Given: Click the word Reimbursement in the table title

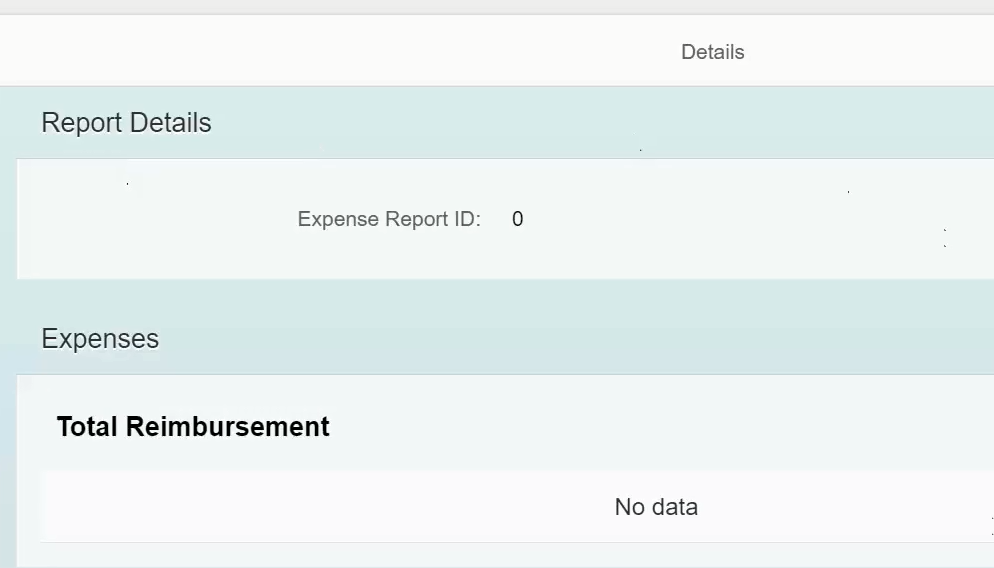Looking at the screenshot, I should click(x=228, y=427).
